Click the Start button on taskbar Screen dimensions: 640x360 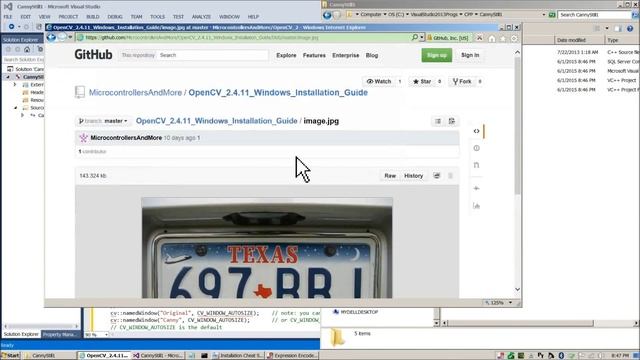[10, 356]
